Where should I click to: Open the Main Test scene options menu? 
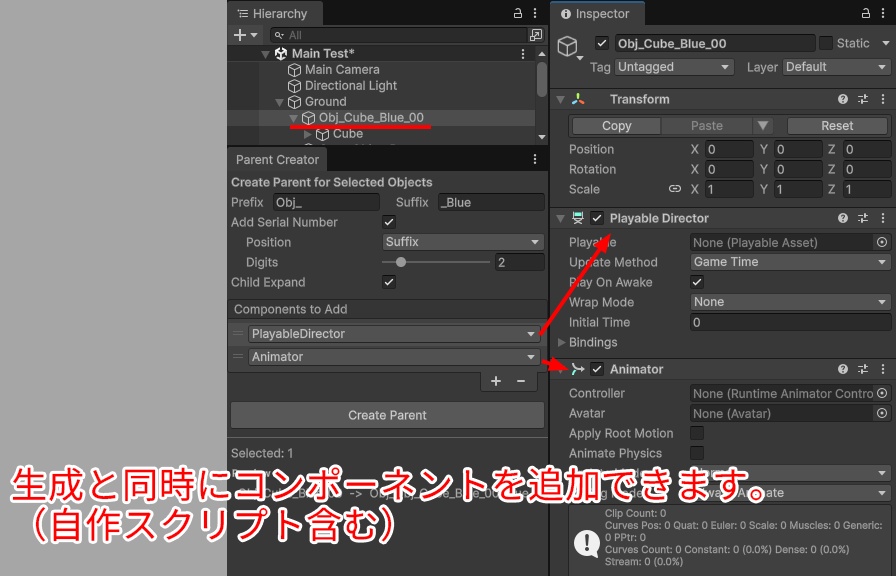523,53
